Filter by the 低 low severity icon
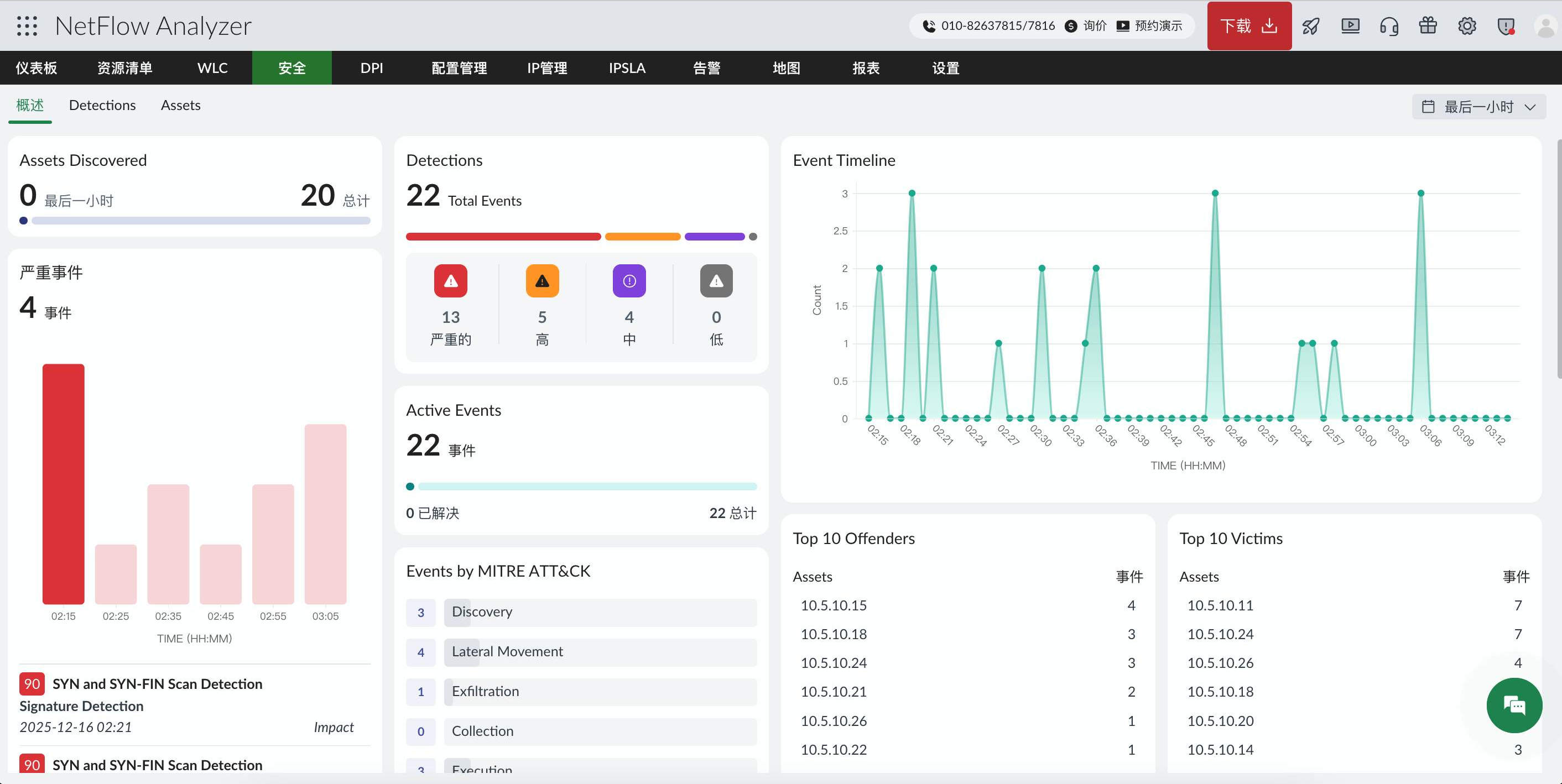Viewport: 1562px width, 784px height. (716, 281)
